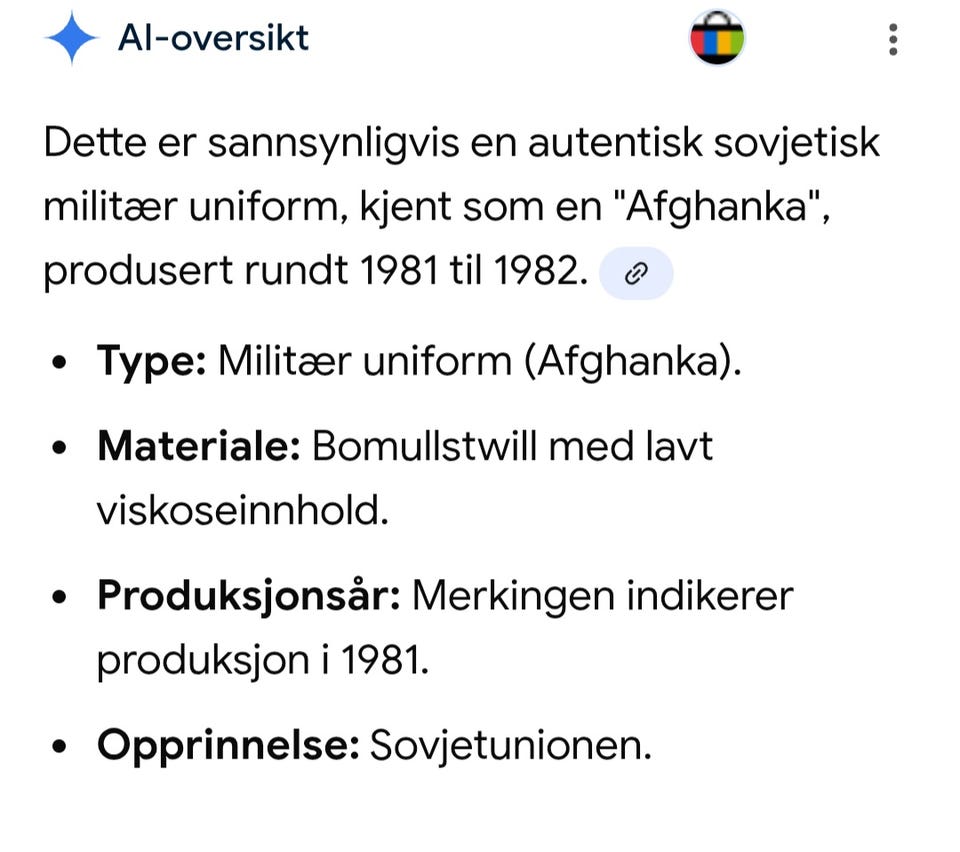Click the bold Opprinnelse: label

(x=228, y=746)
